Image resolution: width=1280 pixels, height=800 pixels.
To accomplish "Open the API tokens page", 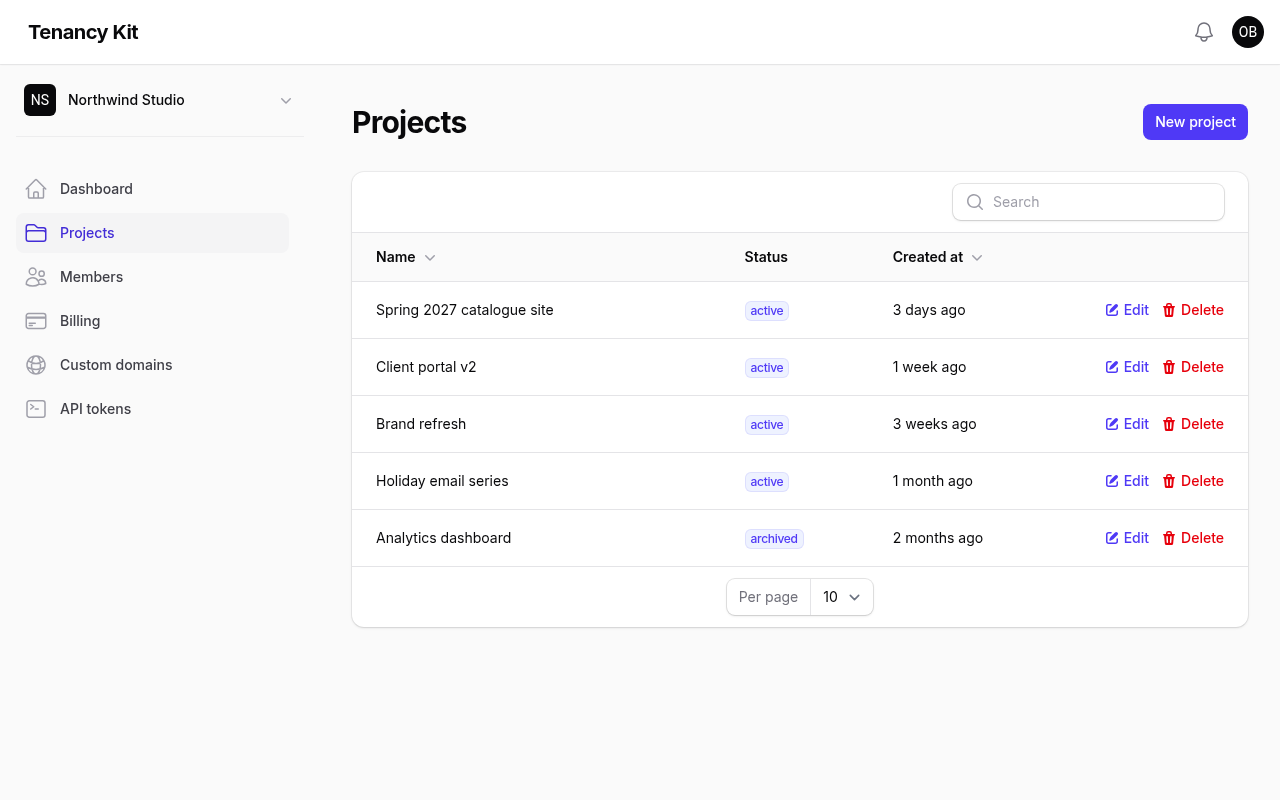I will pos(152,409).
